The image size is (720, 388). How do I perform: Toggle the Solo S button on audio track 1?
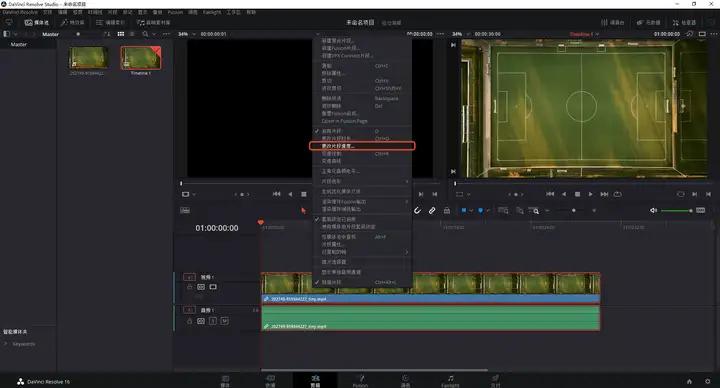pos(213,321)
